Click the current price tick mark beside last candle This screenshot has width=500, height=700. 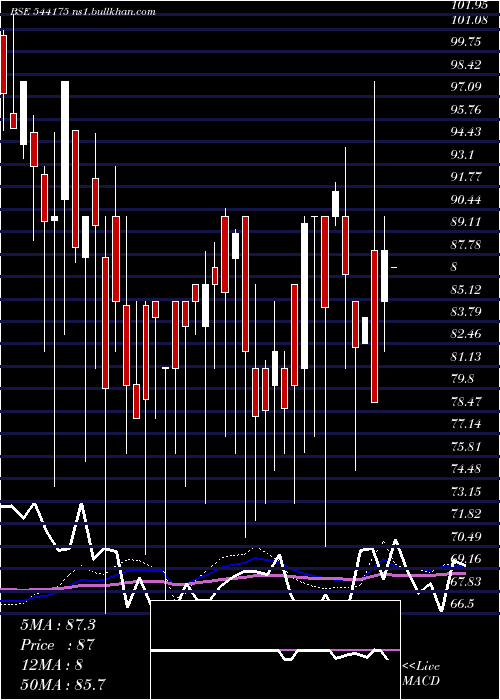click(x=394, y=267)
